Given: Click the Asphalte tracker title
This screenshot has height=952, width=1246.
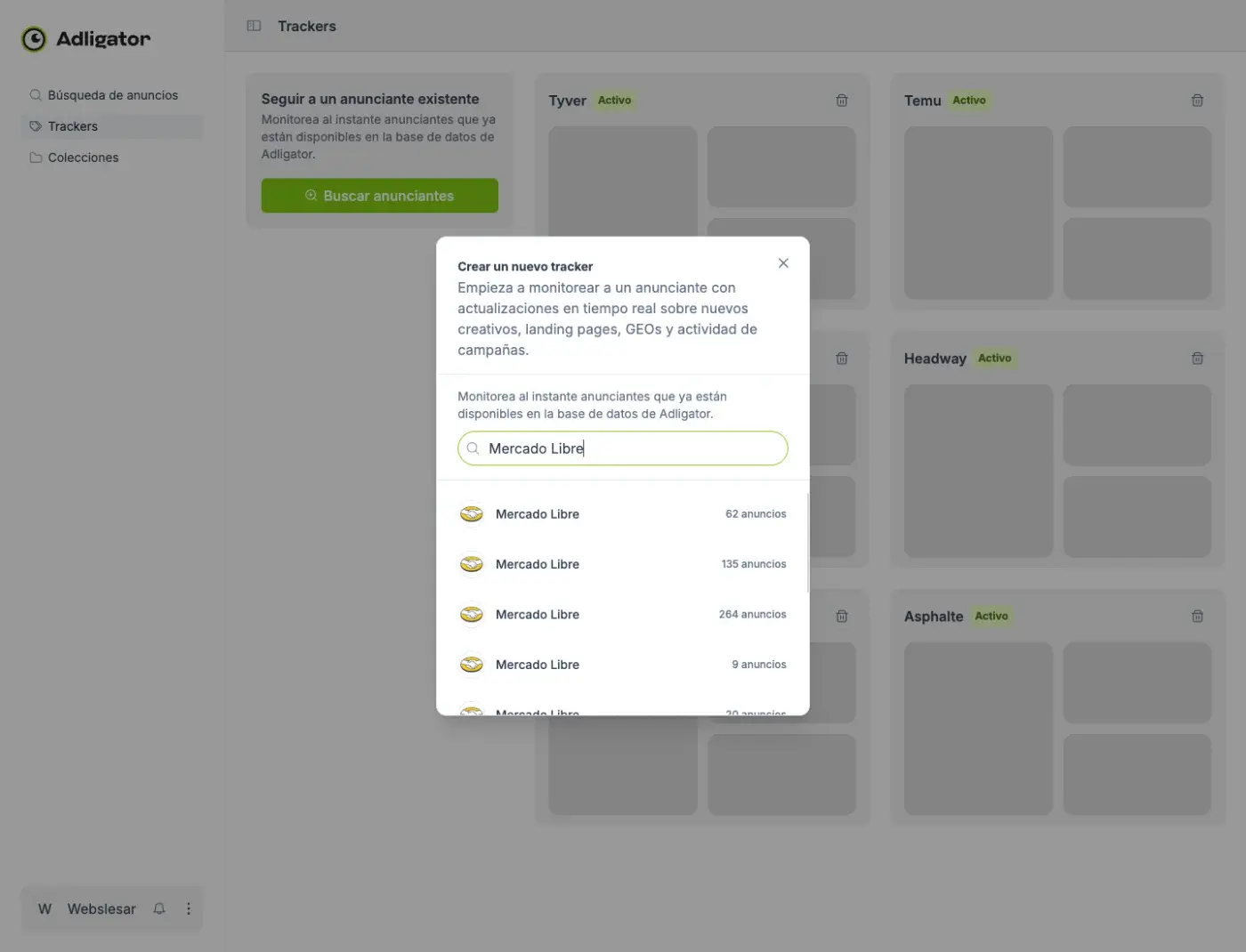Looking at the screenshot, I should pos(933,617).
